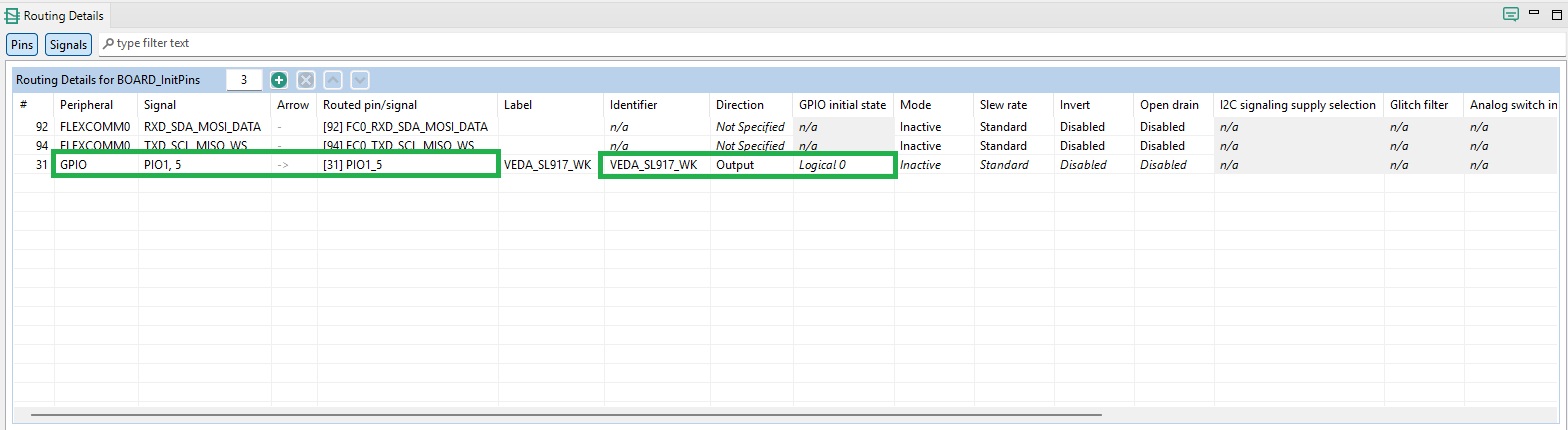Sort by the Peripheral column header
1568x430 pixels.
pyautogui.click(x=96, y=105)
